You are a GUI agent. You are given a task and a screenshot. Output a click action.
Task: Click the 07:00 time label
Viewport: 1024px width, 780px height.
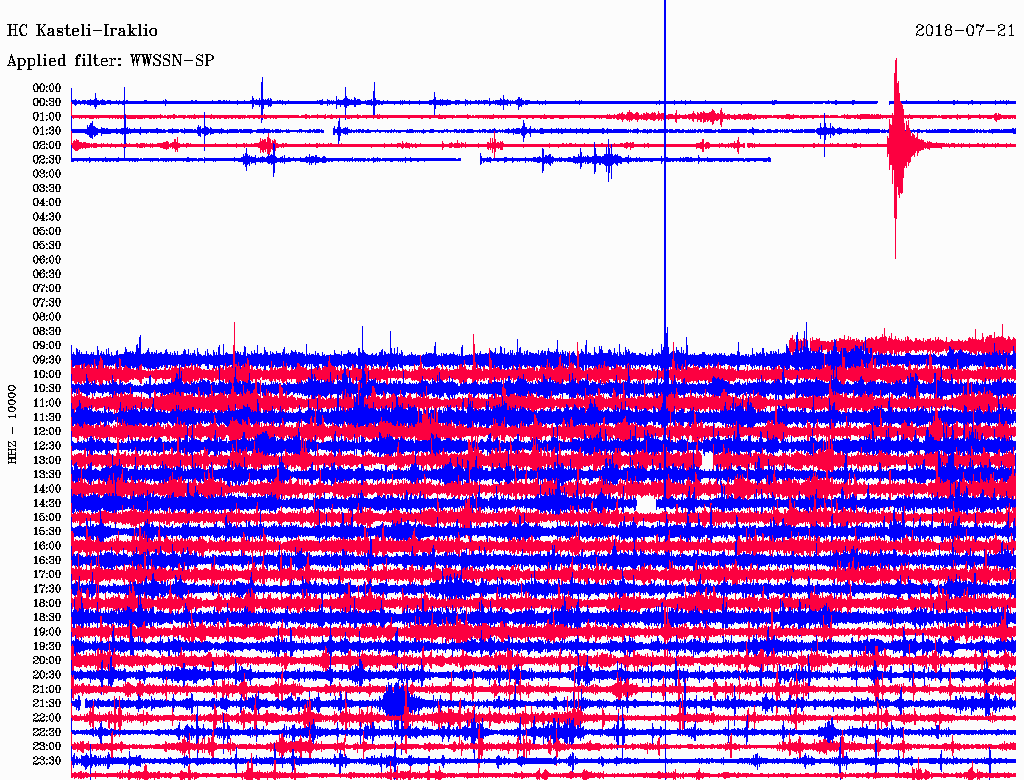click(47, 288)
